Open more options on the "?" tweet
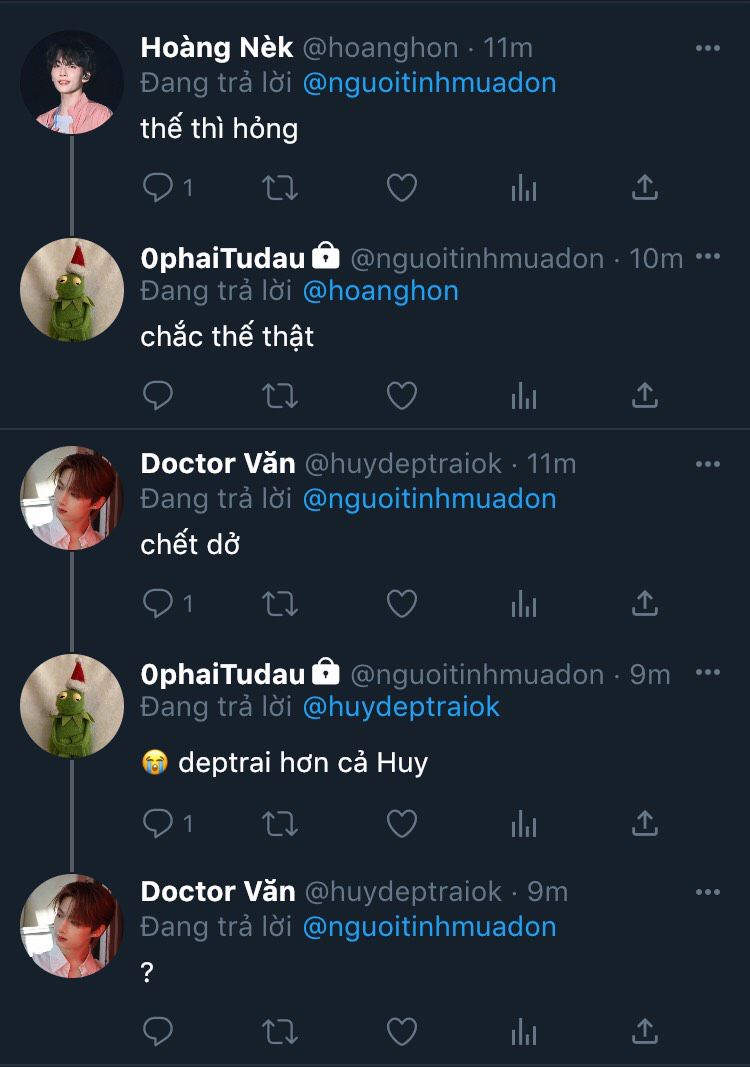The width and height of the screenshot is (750, 1067). [707, 891]
